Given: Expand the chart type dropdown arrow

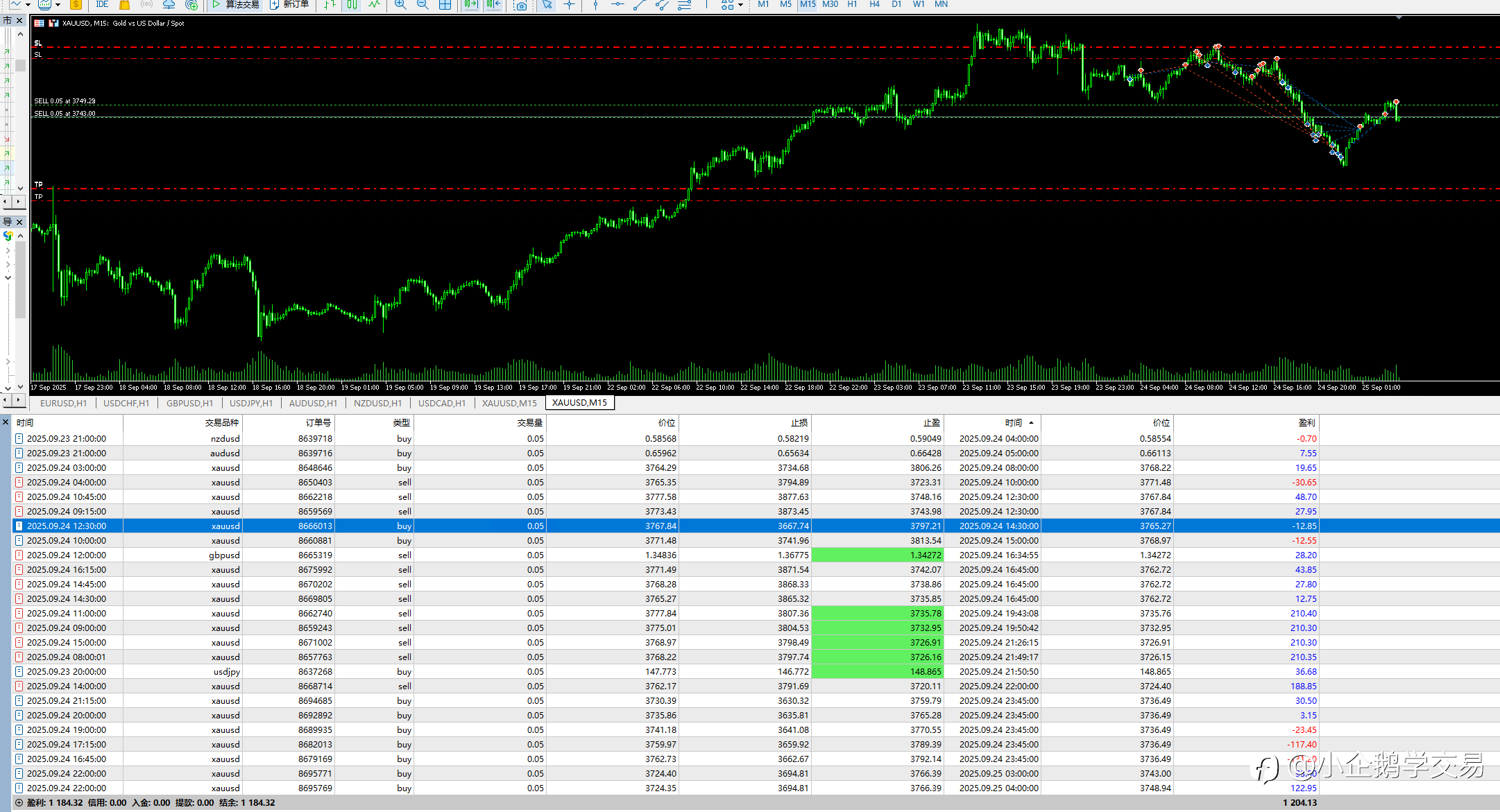Looking at the screenshot, I should coord(28,5).
